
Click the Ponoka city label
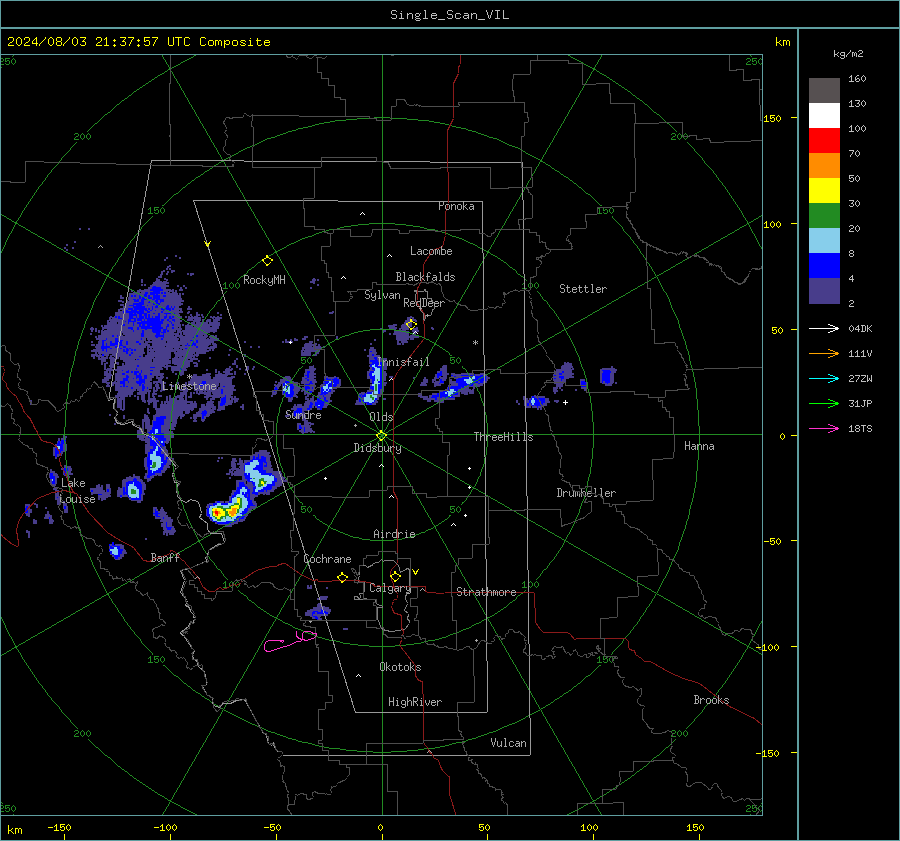click(456, 206)
